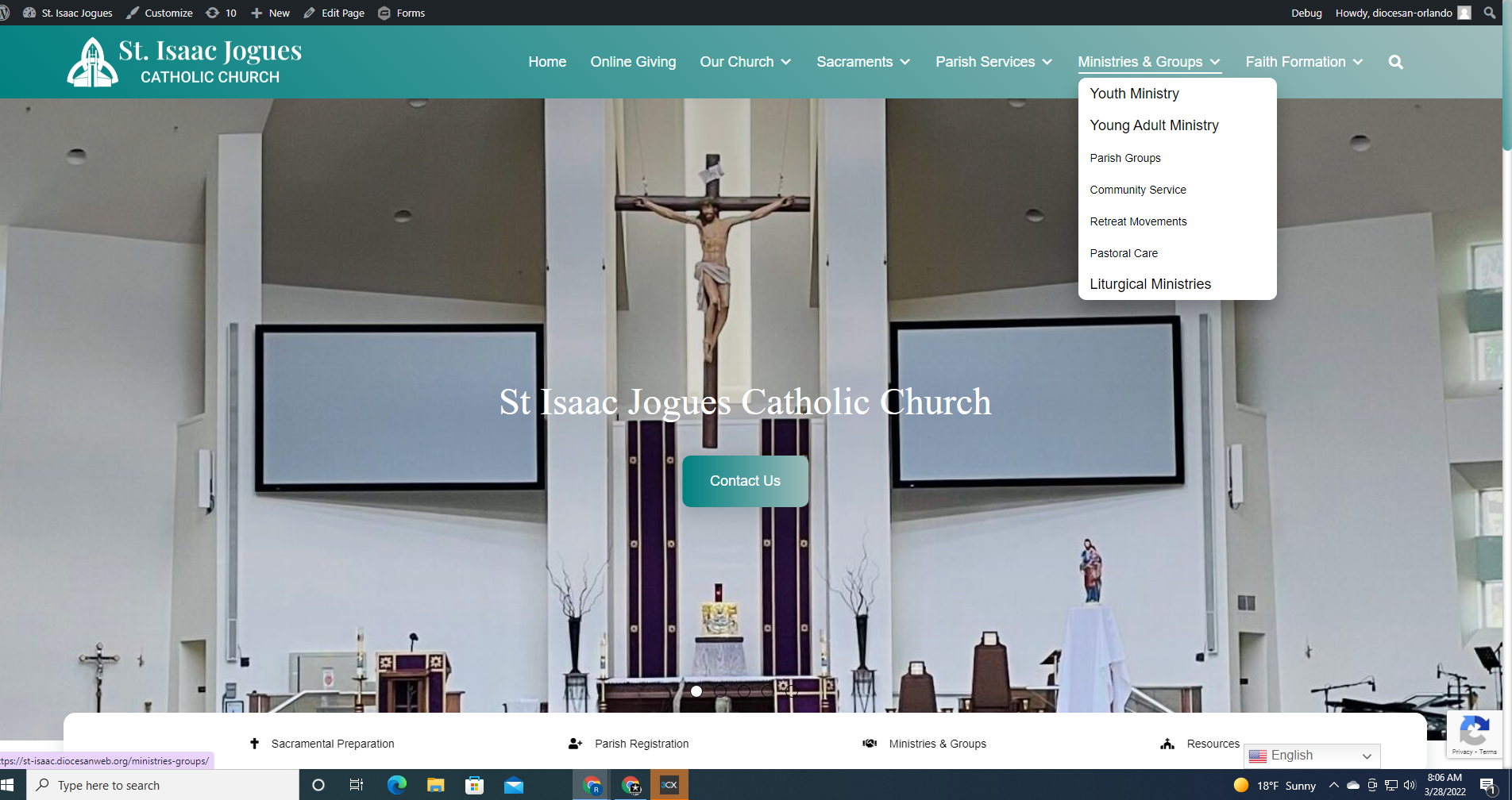Click the site search magnifier icon

coord(1395,62)
